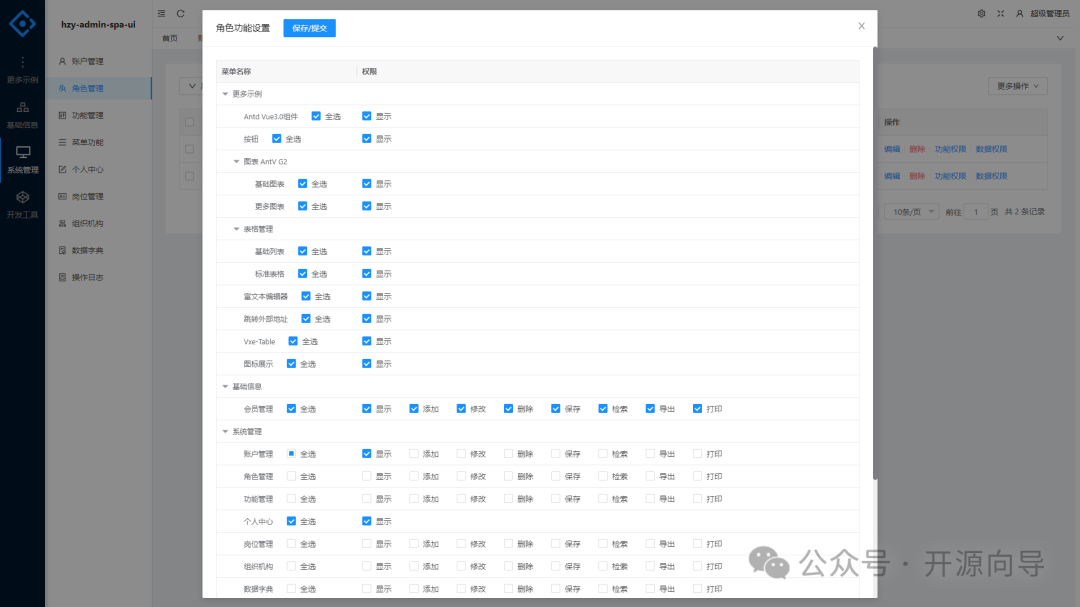Toggle 全选 for Antd Vue3.0组件
The height and width of the screenshot is (607, 1080).
[x=316, y=116]
